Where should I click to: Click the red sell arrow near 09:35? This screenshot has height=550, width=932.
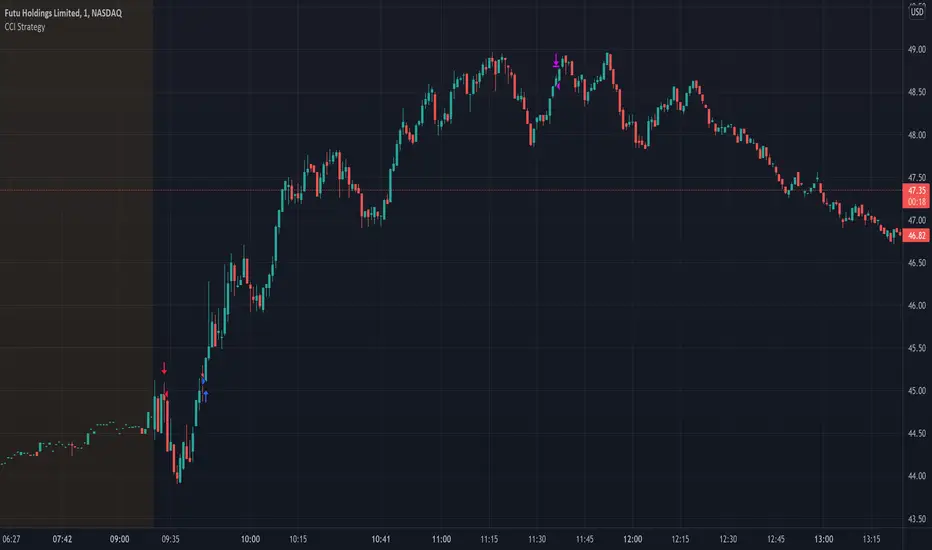165,369
